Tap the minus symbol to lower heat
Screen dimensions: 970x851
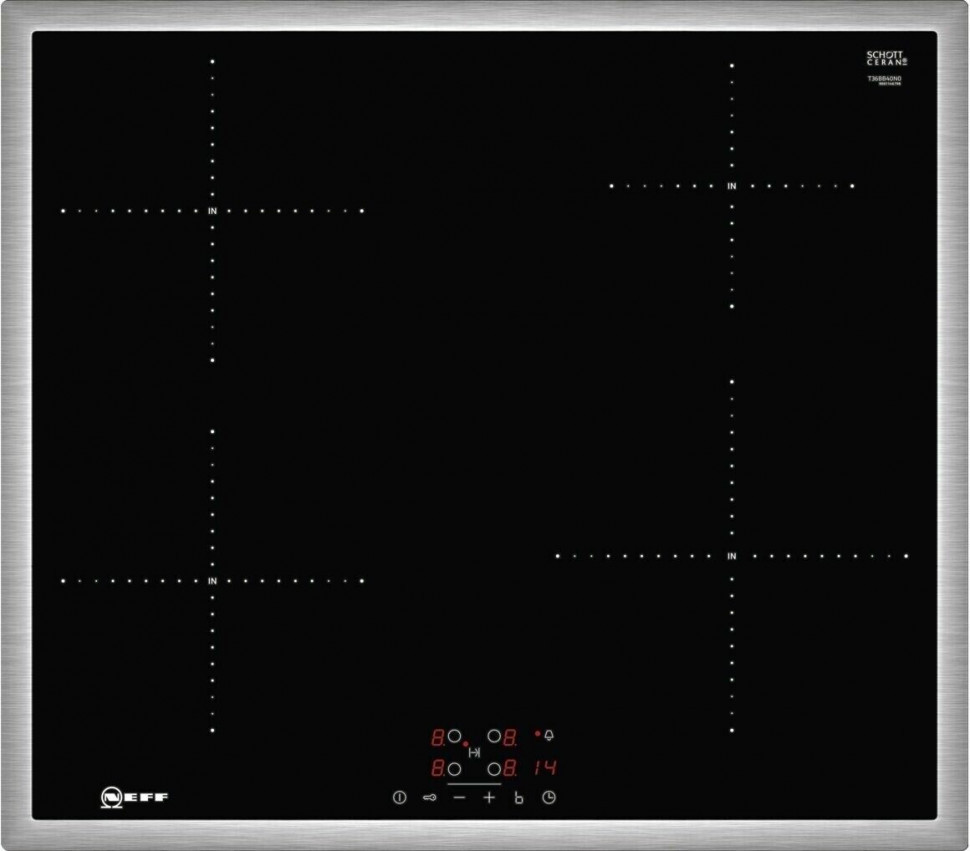[x=459, y=798]
